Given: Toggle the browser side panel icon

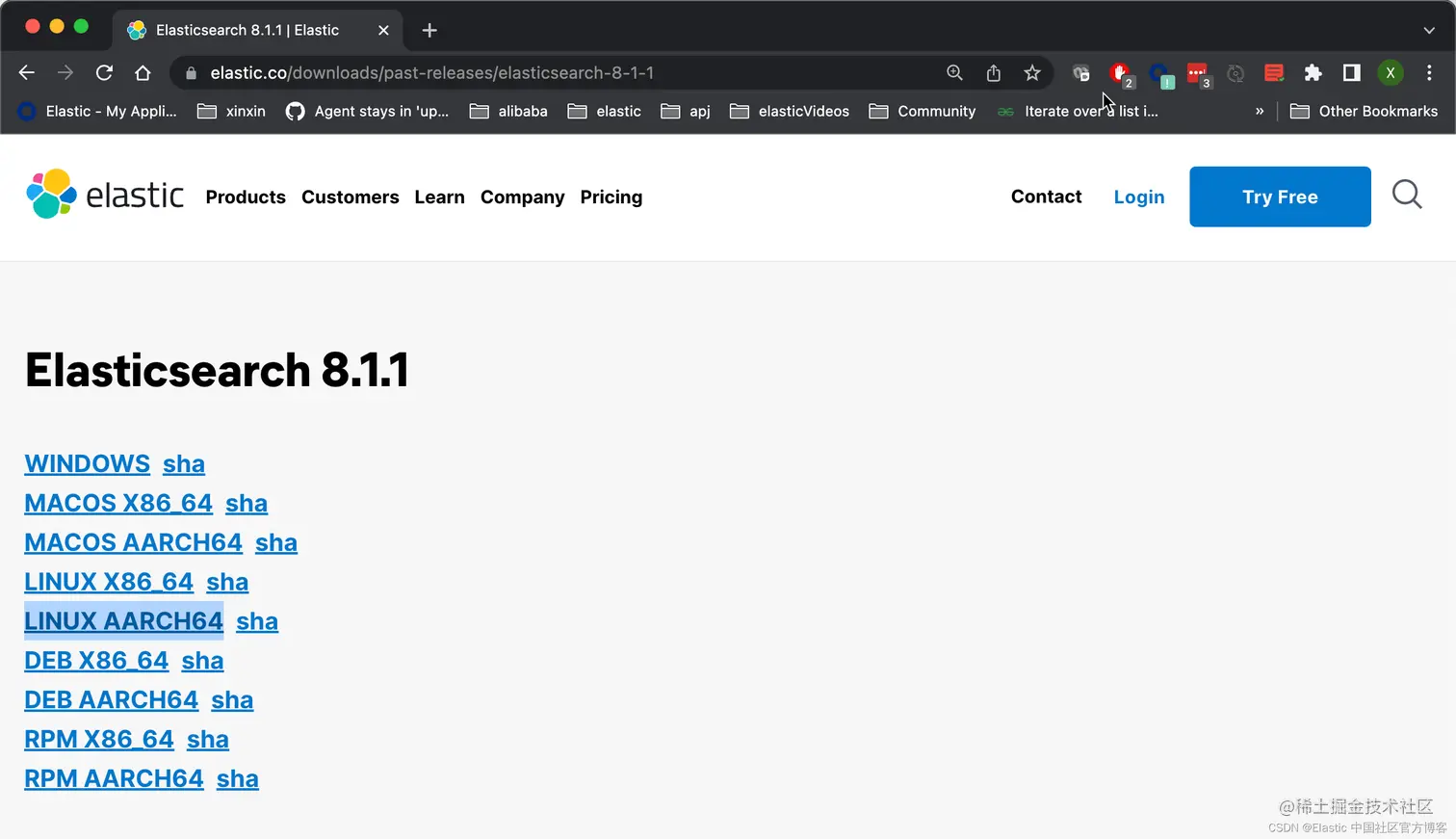Looking at the screenshot, I should point(1351,73).
